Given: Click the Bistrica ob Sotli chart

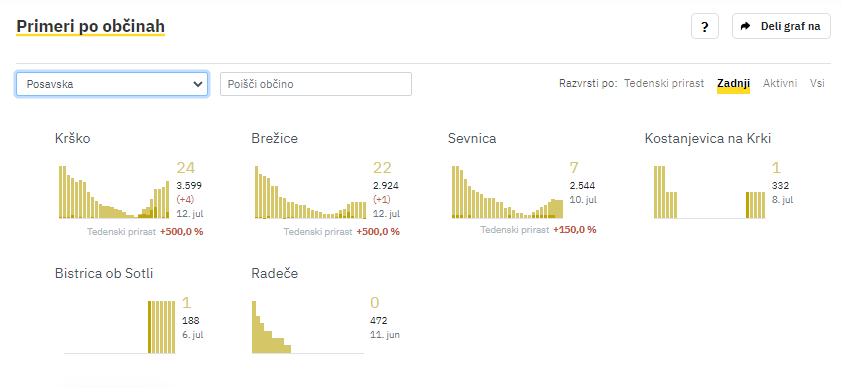Looking at the screenshot, I should tap(120, 327).
